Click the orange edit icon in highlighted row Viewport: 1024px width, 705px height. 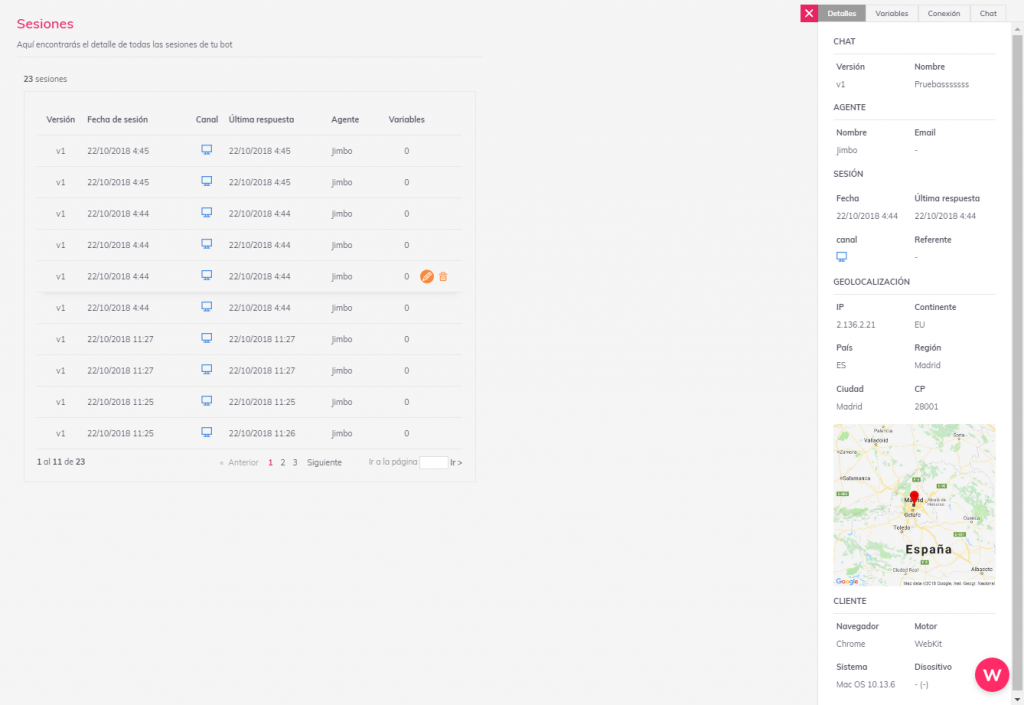coord(427,276)
